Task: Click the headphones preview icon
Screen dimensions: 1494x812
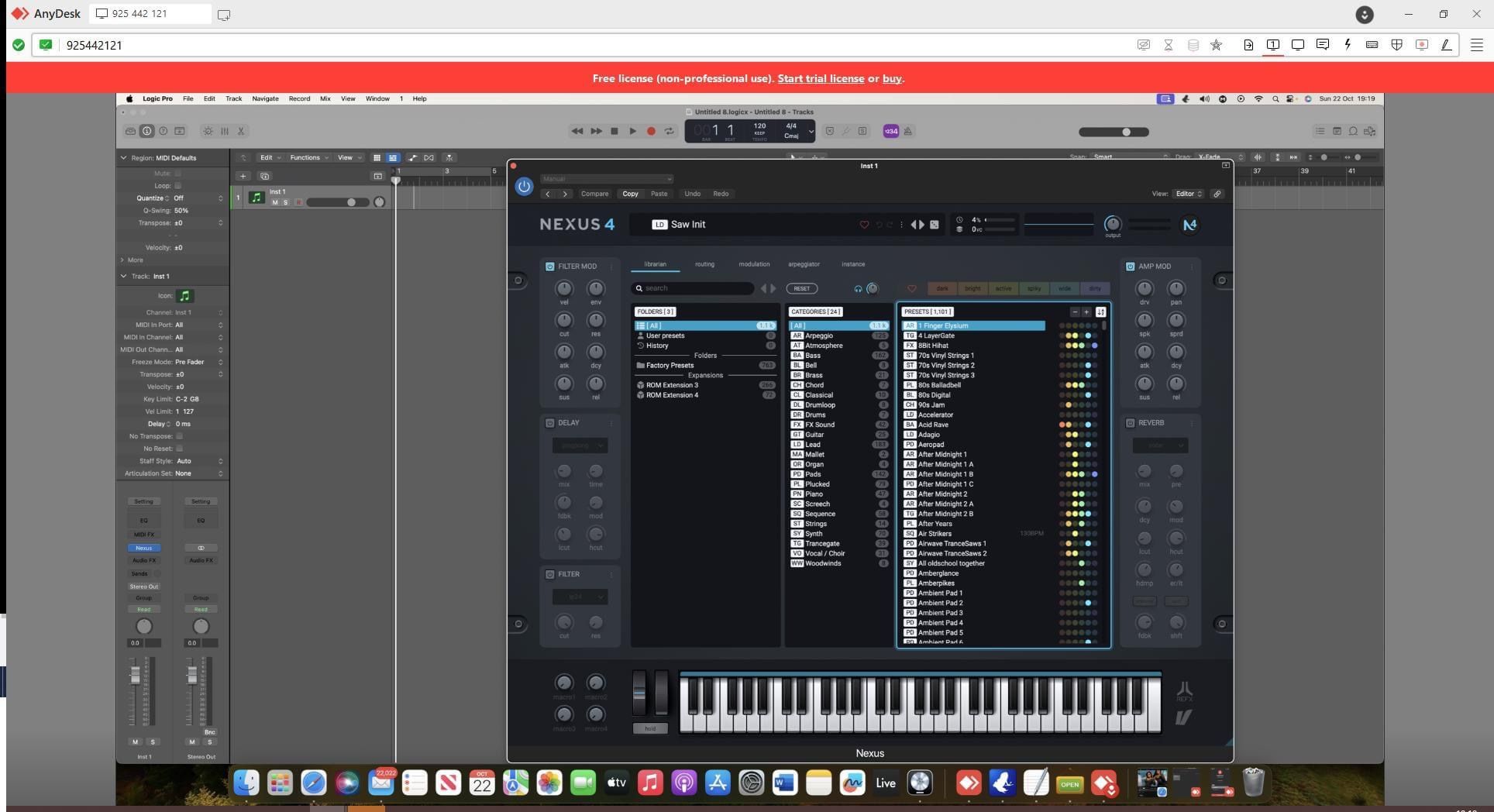Action: point(858,288)
